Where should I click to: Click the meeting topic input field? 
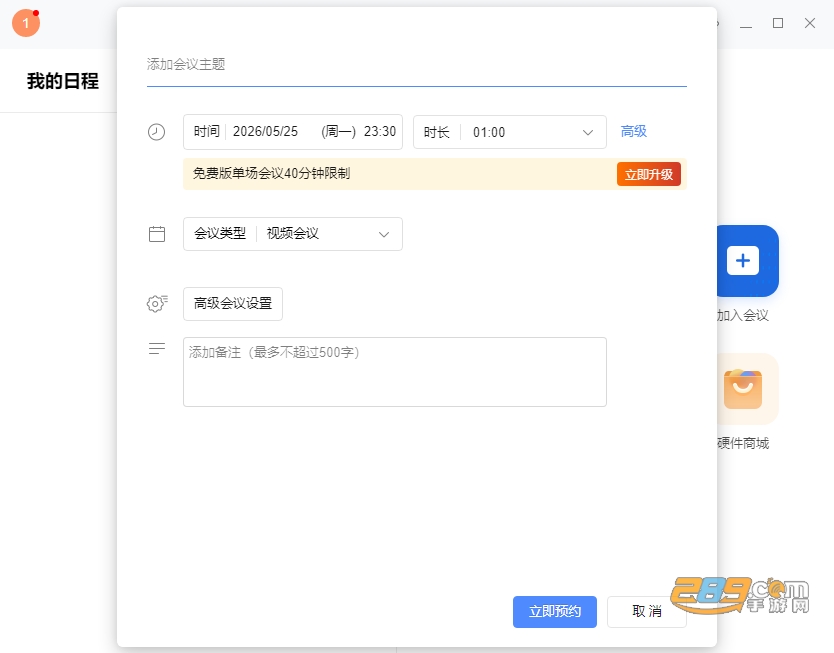coord(416,65)
